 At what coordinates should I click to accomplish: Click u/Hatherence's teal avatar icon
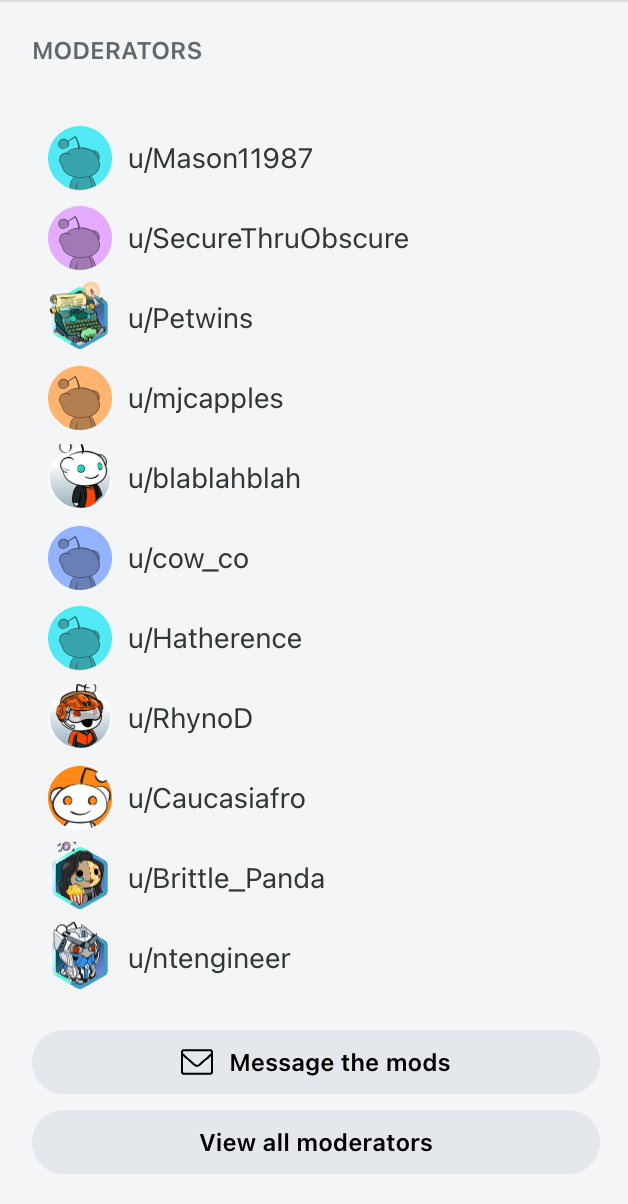(80, 638)
